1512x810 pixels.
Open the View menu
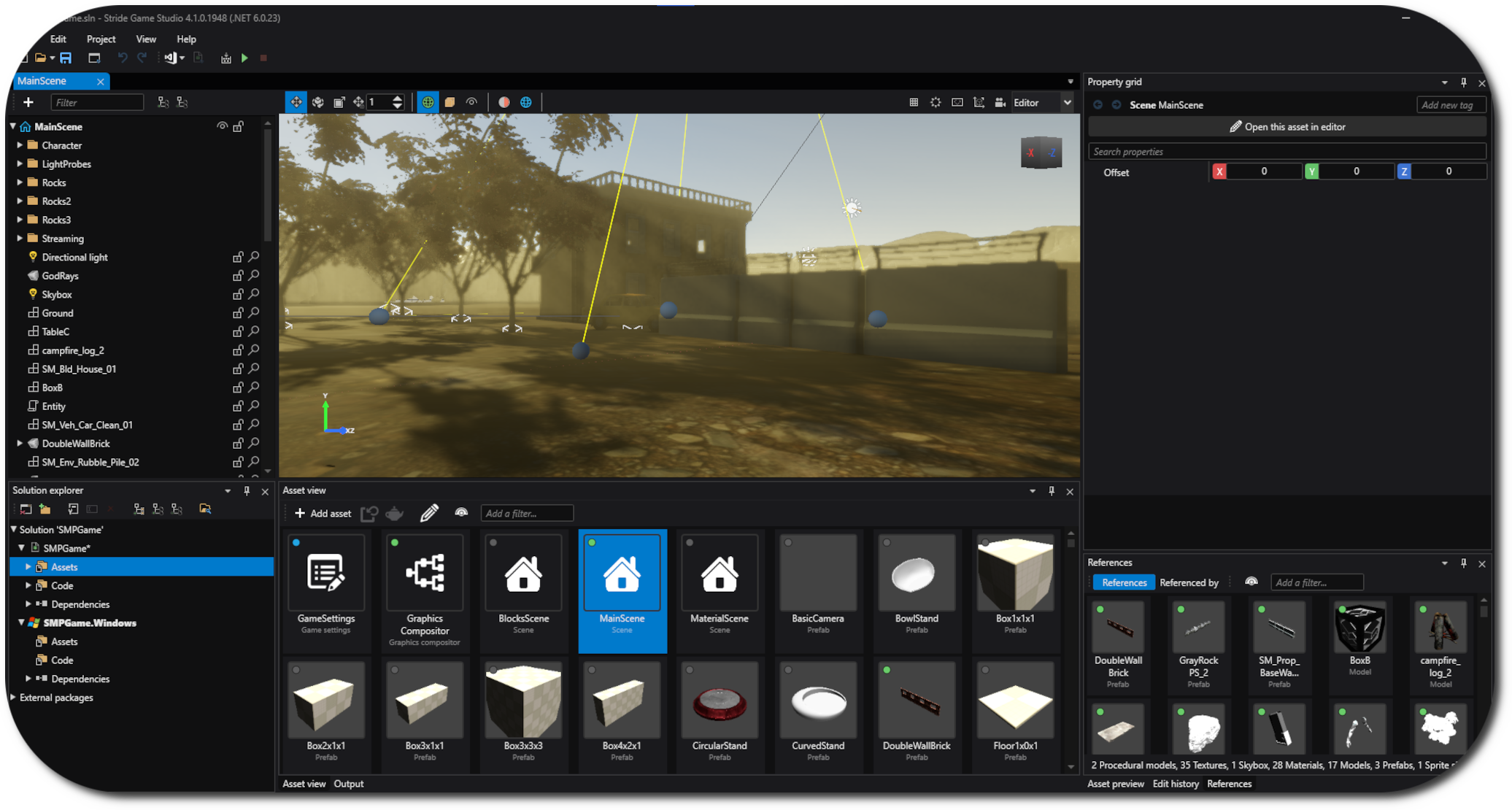pyautogui.click(x=146, y=39)
